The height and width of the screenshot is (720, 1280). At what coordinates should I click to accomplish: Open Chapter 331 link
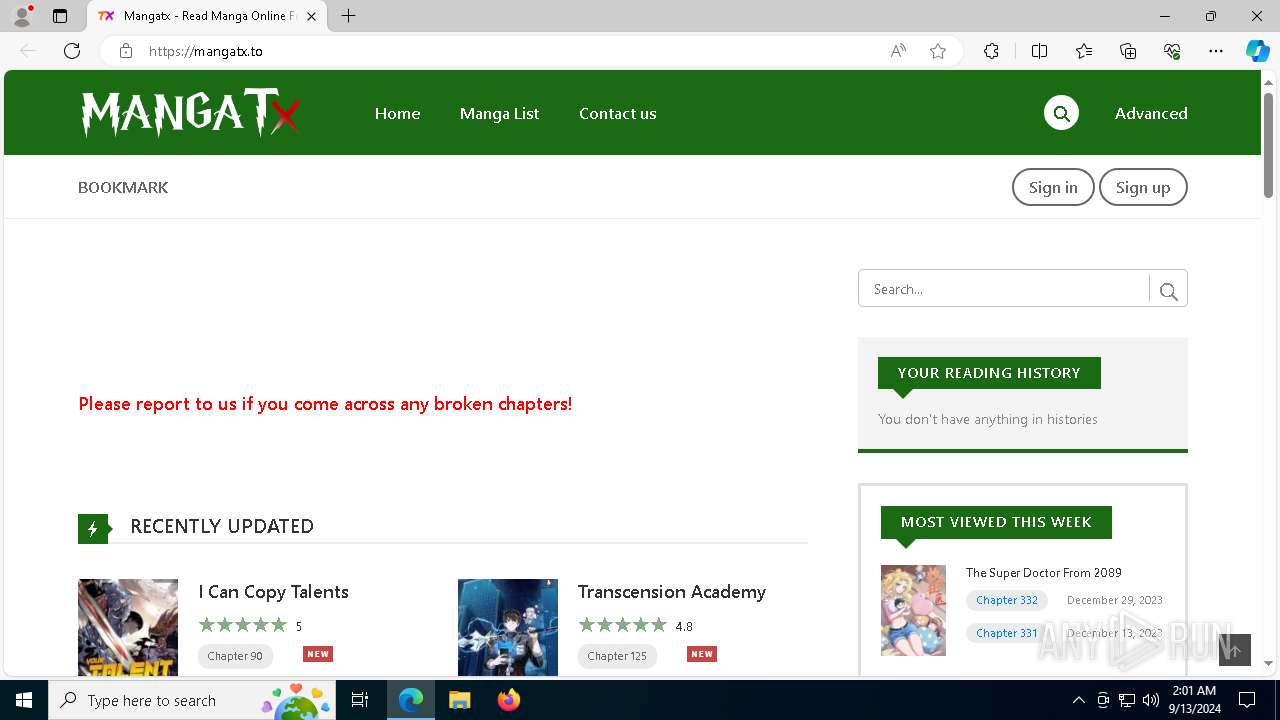[1007, 633]
